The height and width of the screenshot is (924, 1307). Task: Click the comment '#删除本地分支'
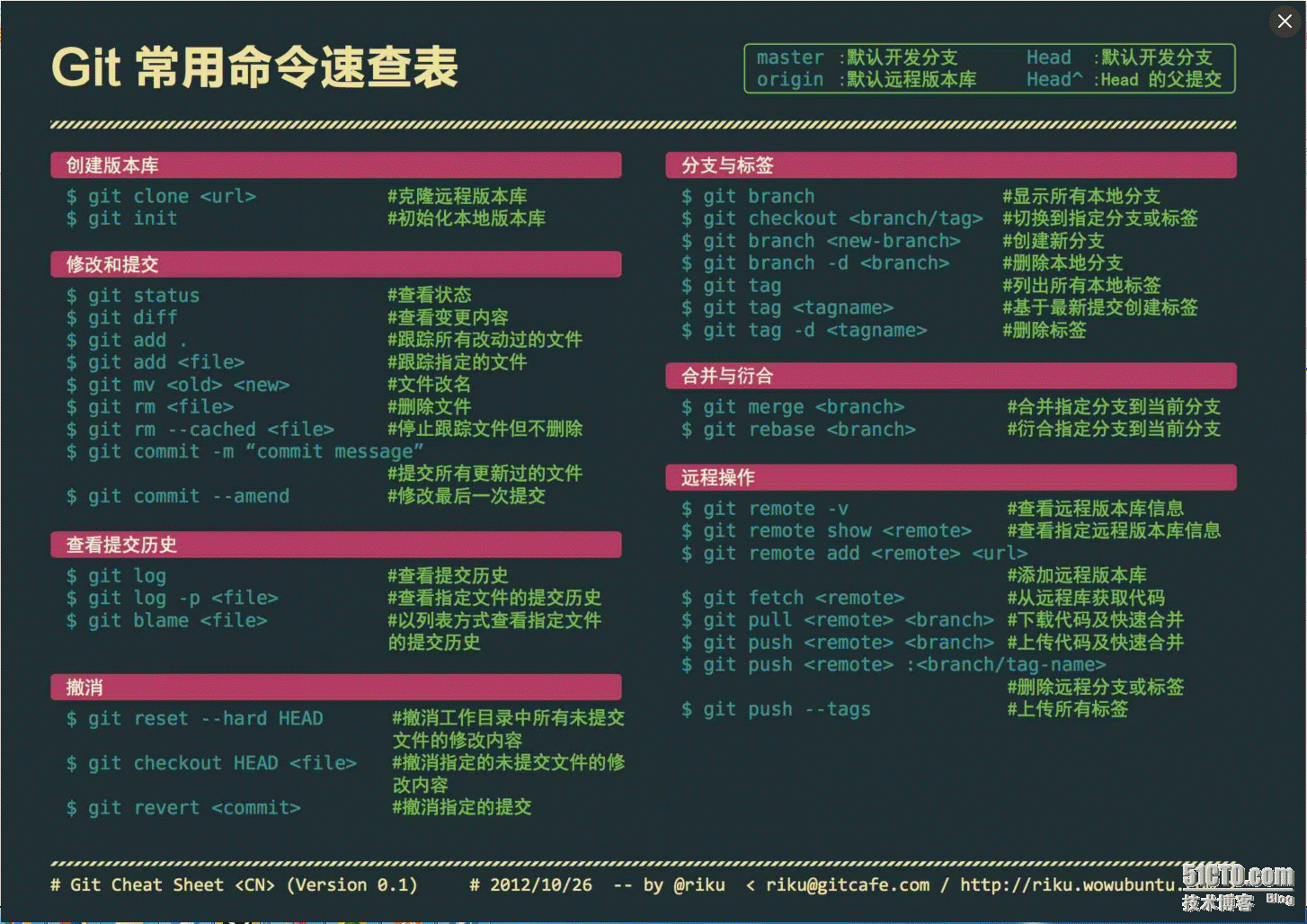[1063, 263]
